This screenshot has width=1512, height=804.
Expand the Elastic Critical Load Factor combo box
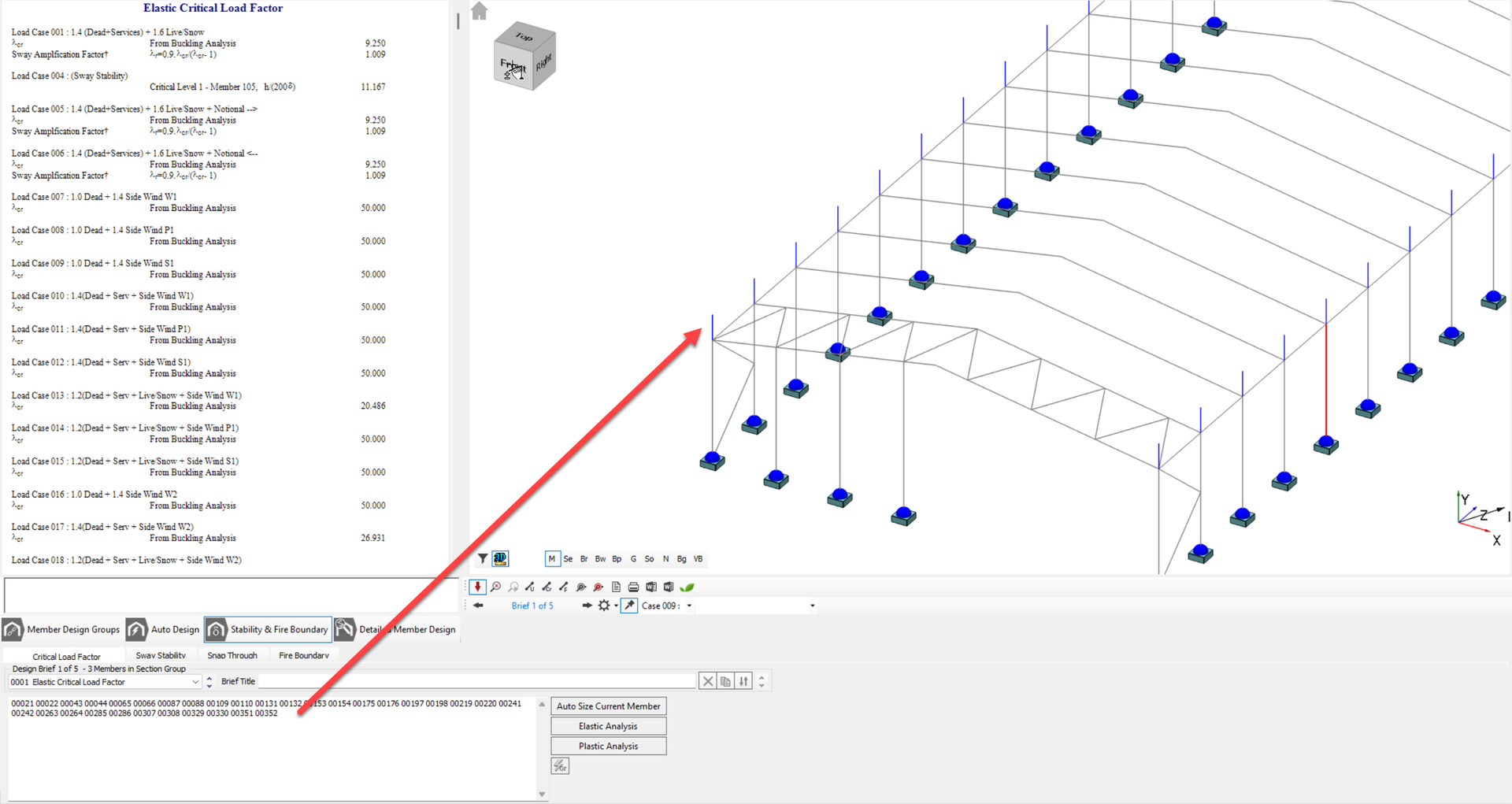195,682
